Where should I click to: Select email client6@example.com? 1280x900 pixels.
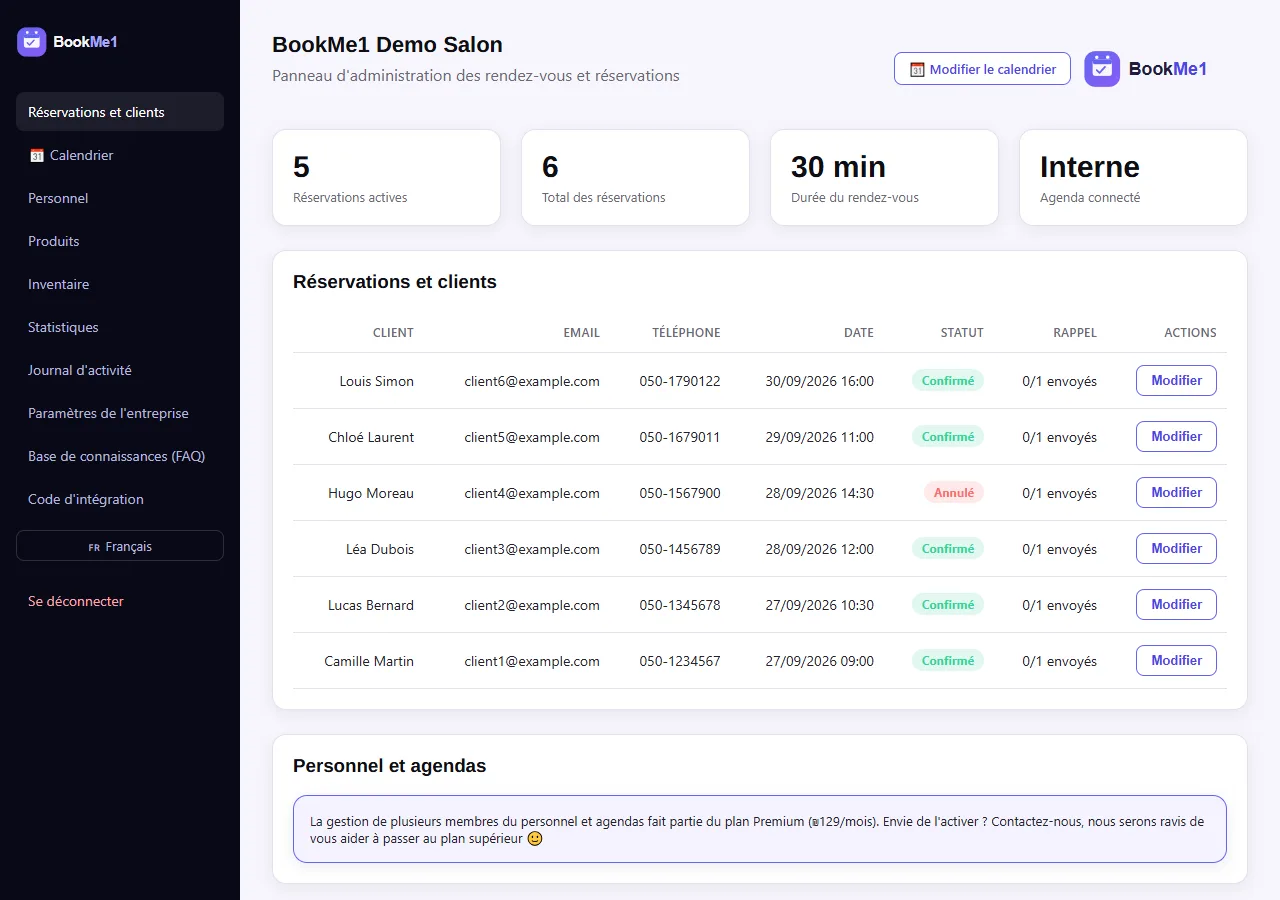click(532, 381)
